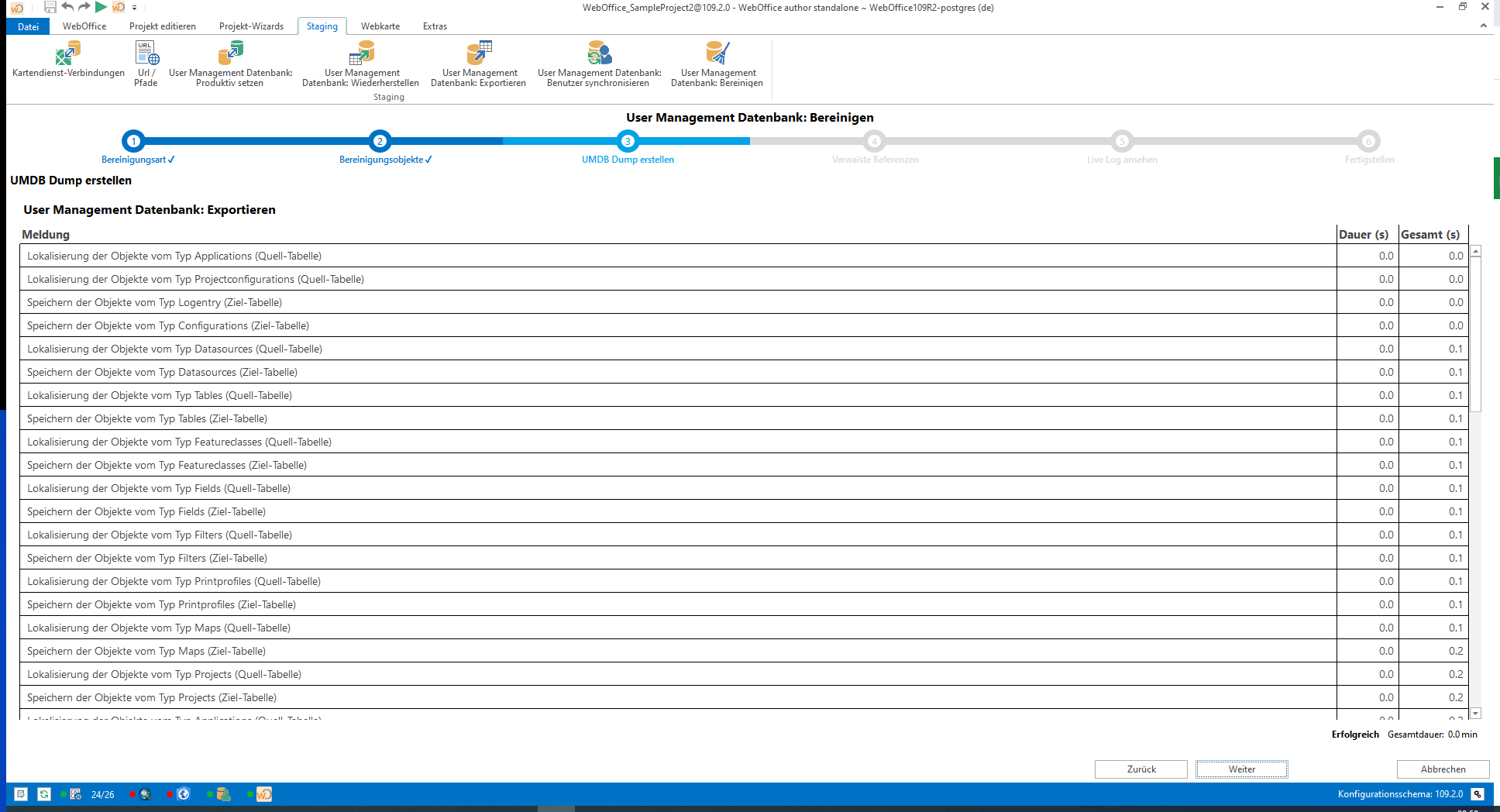This screenshot has height=812, width=1500.
Task: Open Url / Pfade settings
Action: pos(146,54)
